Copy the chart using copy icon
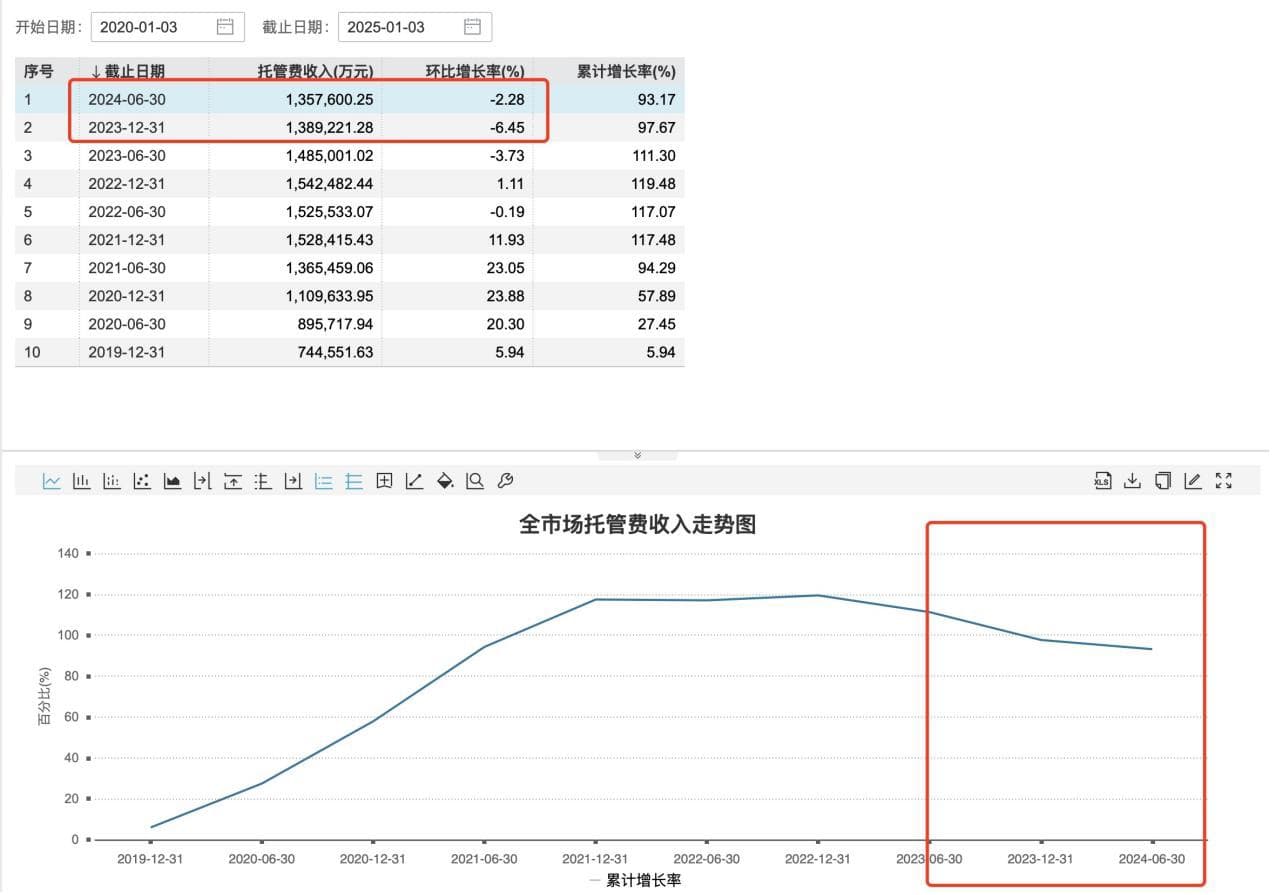This screenshot has height=895, width=1274. click(1162, 481)
